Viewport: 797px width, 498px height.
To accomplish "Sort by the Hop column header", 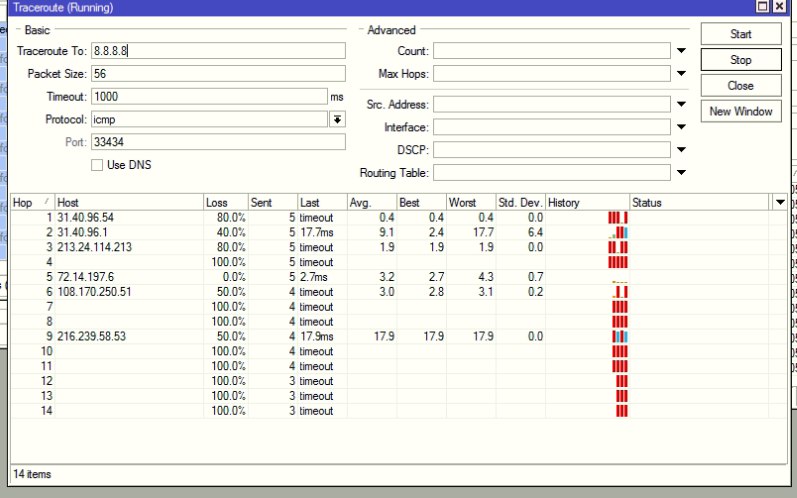I will pyautogui.click(x=32, y=202).
